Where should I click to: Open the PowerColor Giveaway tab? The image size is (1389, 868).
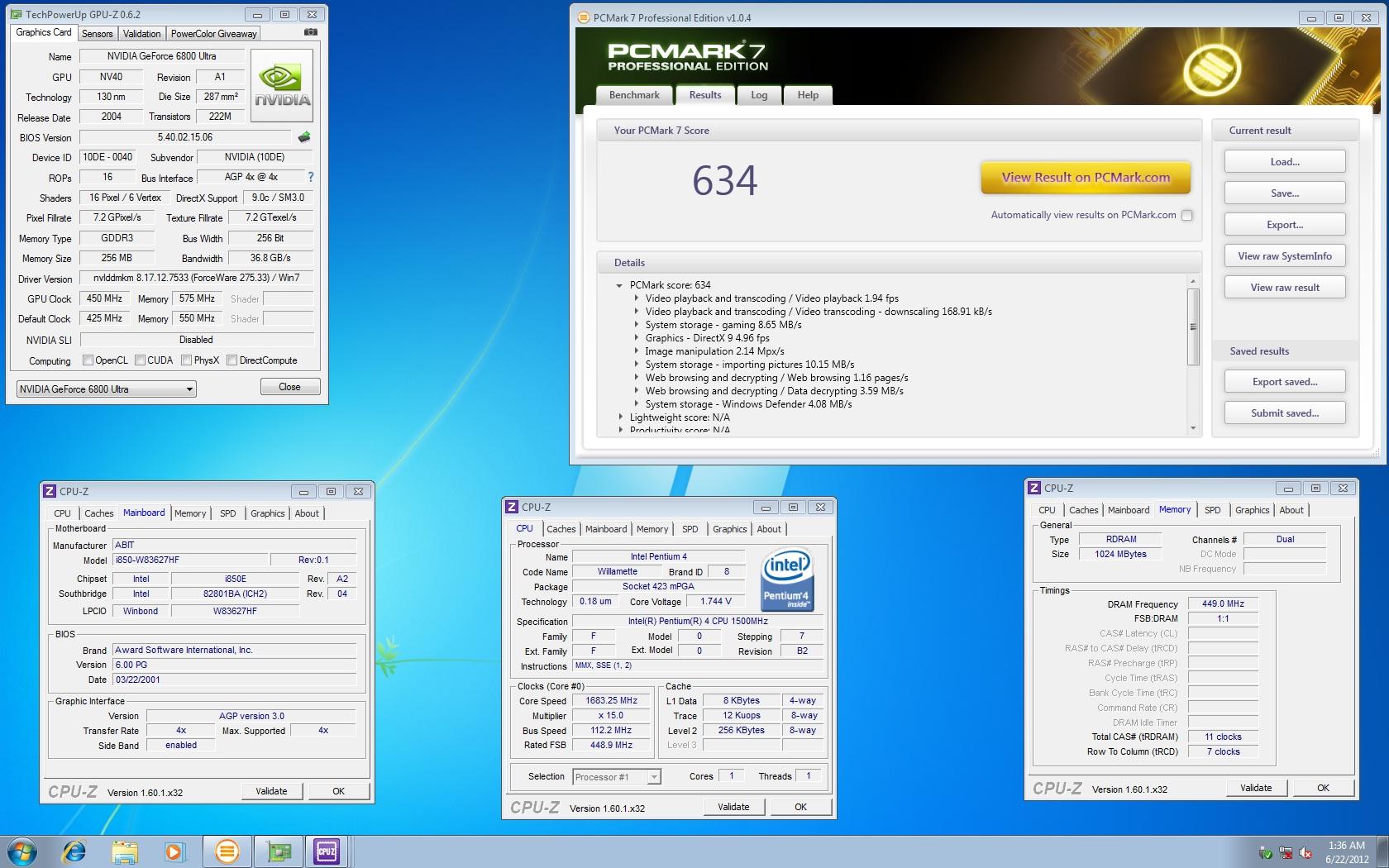coord(213,34)
